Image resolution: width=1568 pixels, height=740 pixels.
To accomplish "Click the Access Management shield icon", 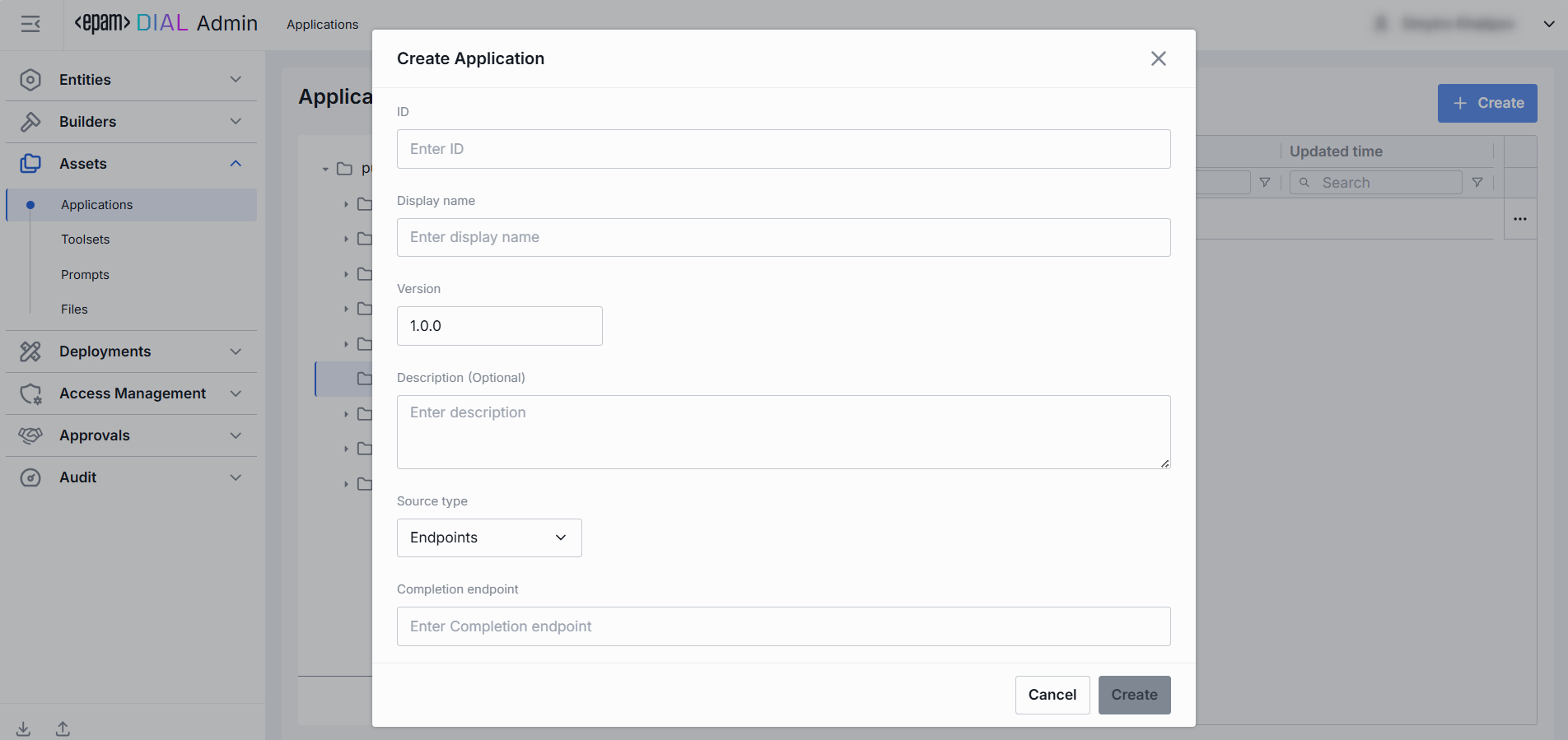I will point(30,393).
